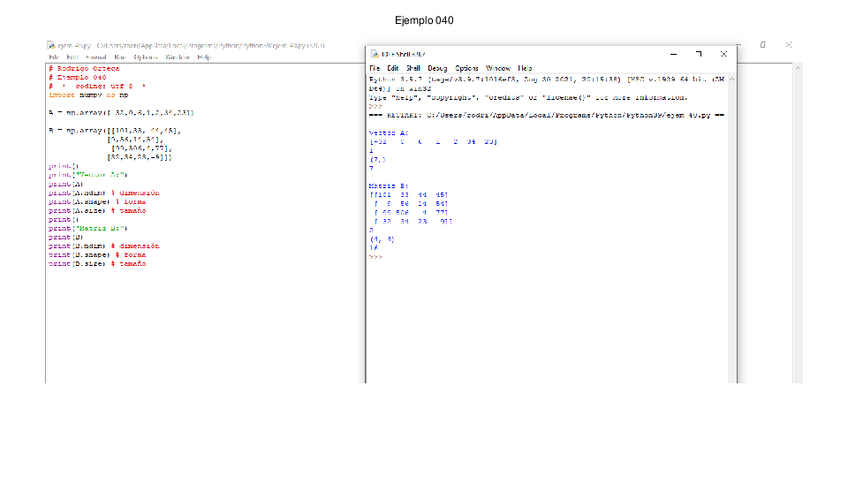848x477 pixels.
Task: Click the '[[101 33 44 45]' matrix row in the shell
Action: 409,195
